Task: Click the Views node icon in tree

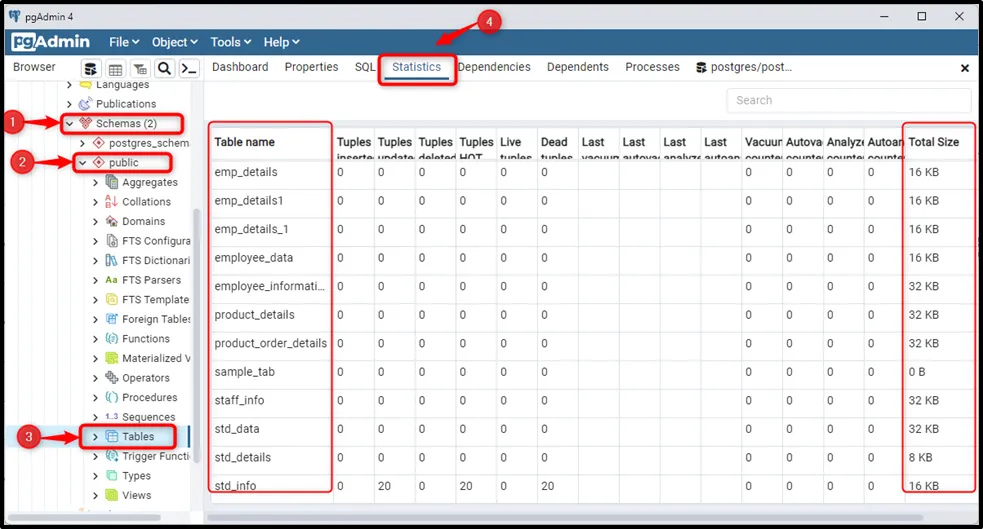Action: (112, 495)
